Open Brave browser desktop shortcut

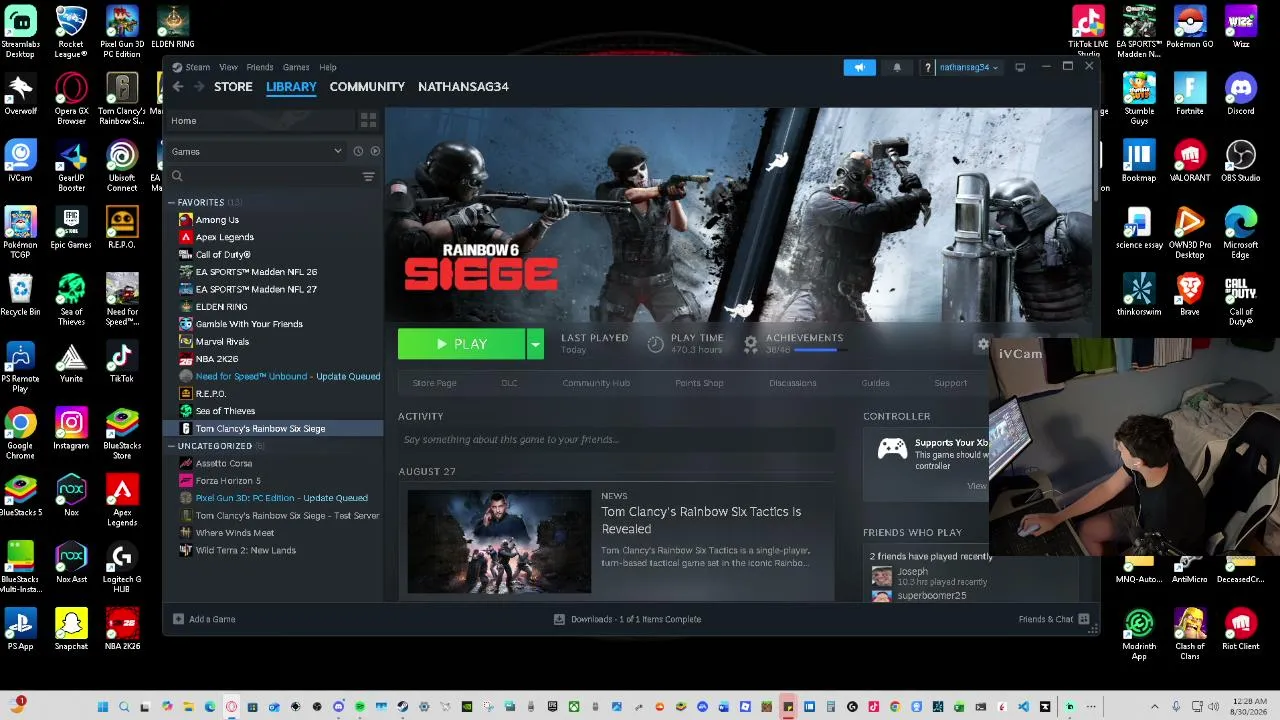point(1189,295)
